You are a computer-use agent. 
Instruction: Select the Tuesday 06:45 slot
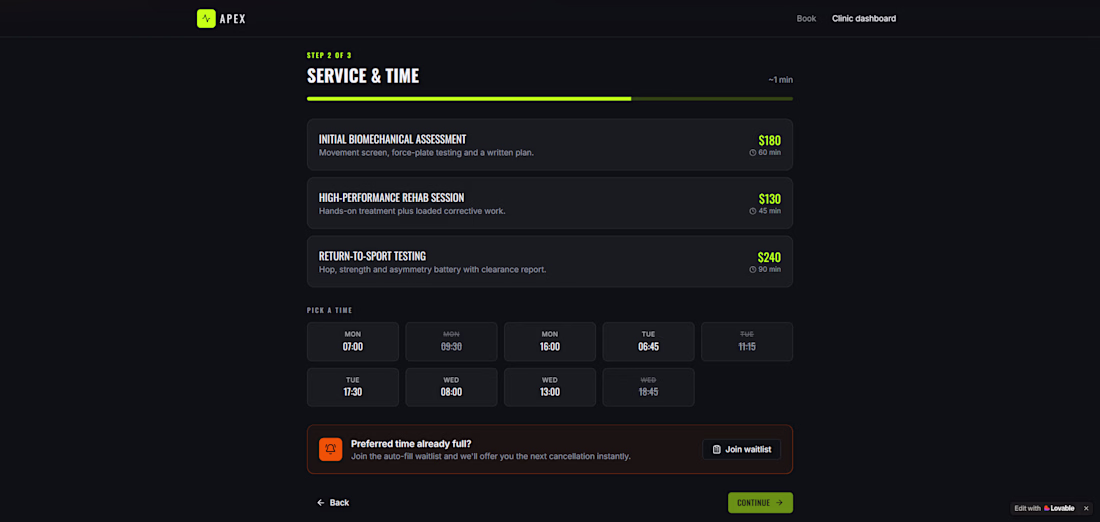click(x=648, y=342)
